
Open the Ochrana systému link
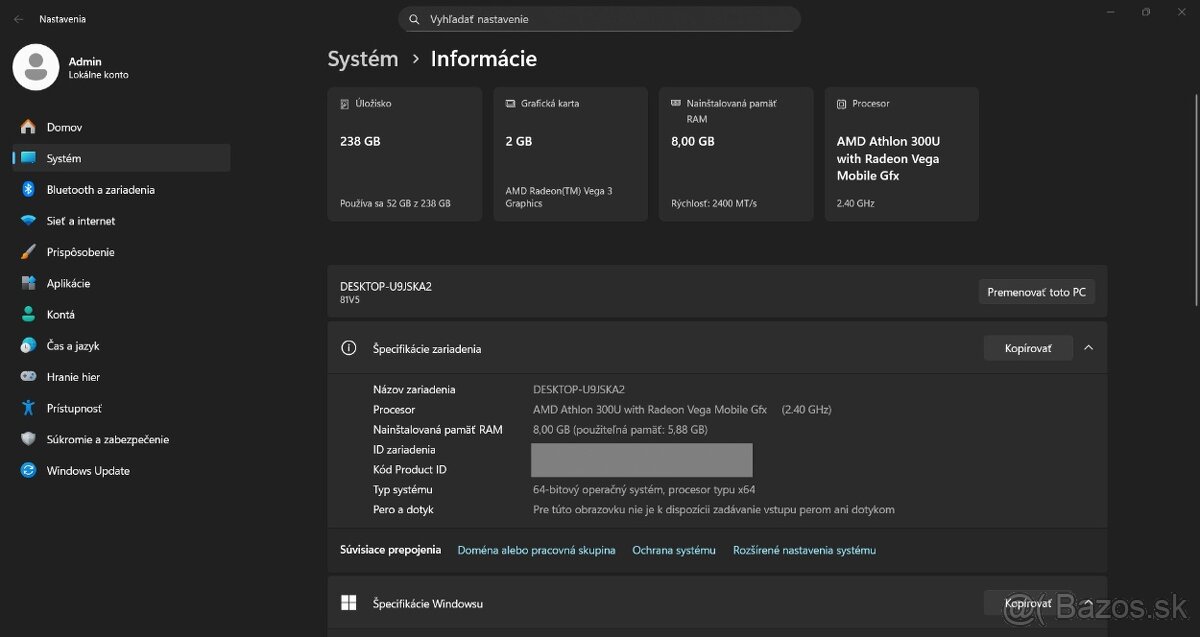[673, 549]
